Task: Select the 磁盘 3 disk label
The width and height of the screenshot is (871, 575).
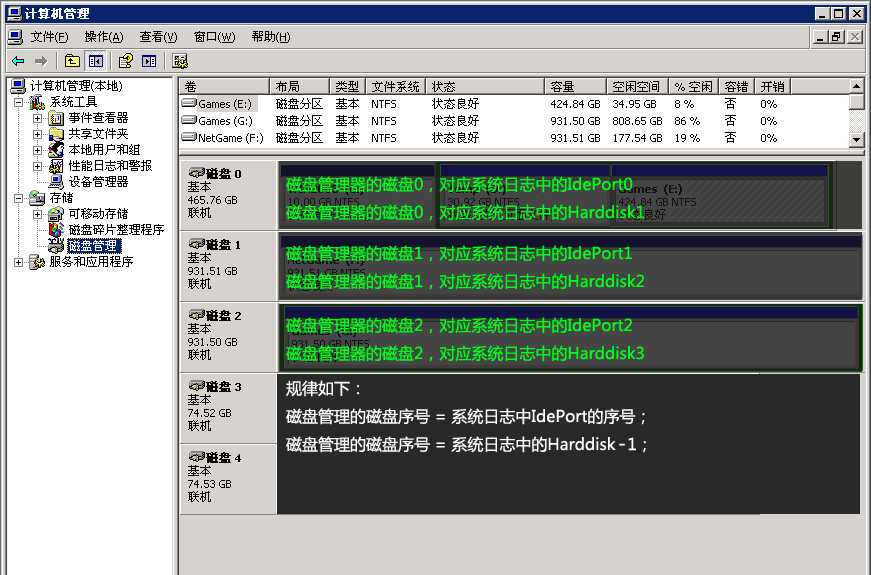Action: (228, 408)
